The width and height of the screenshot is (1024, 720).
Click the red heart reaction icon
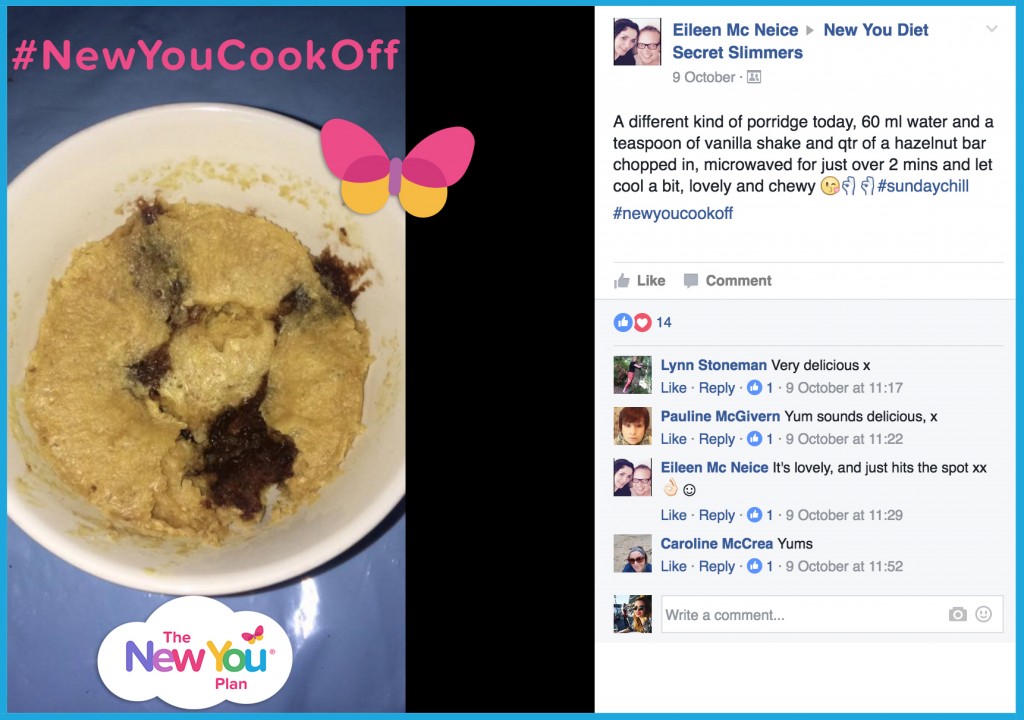[x=643, y=322]
